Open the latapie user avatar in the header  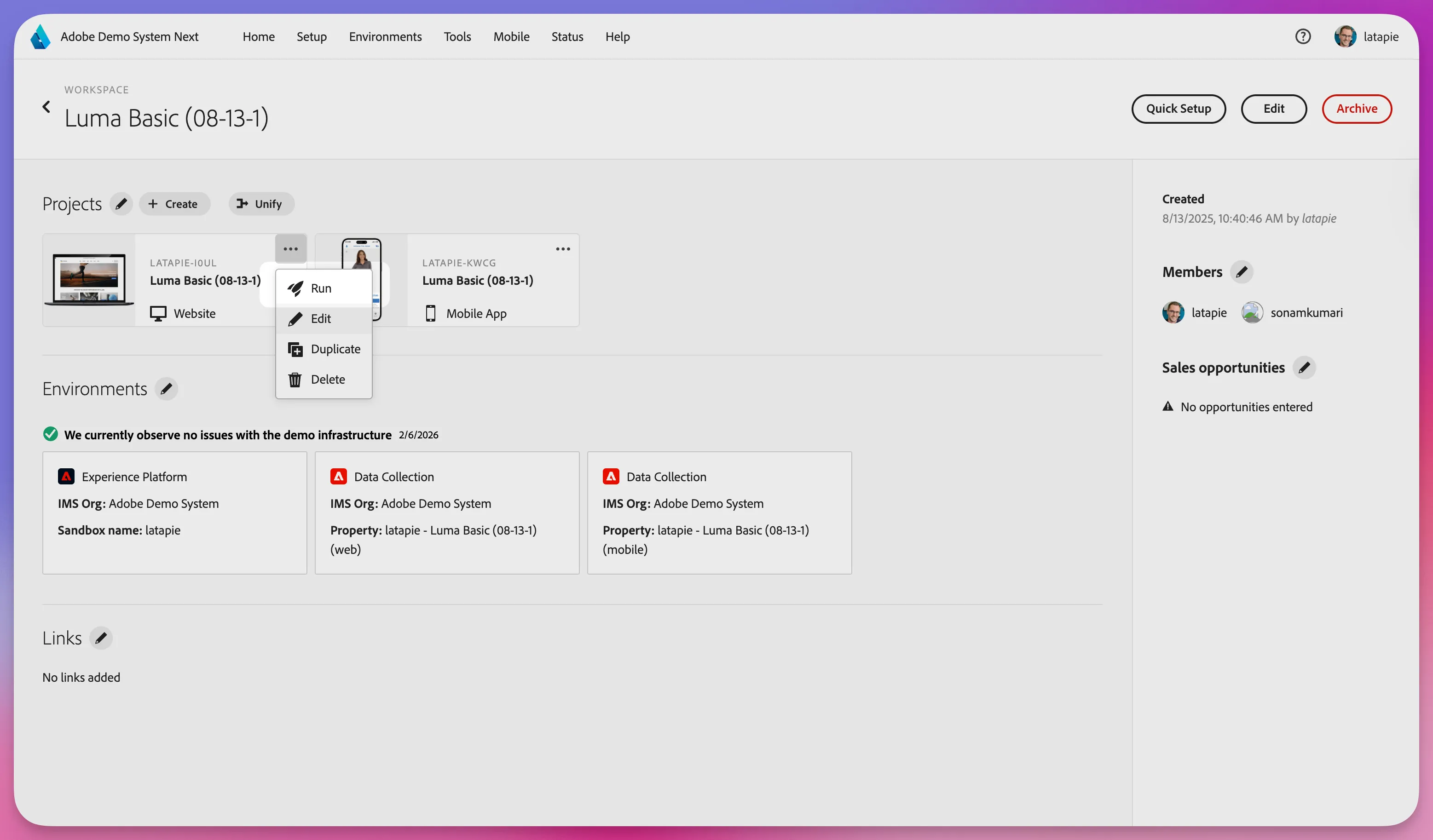tap(1345, 37)
